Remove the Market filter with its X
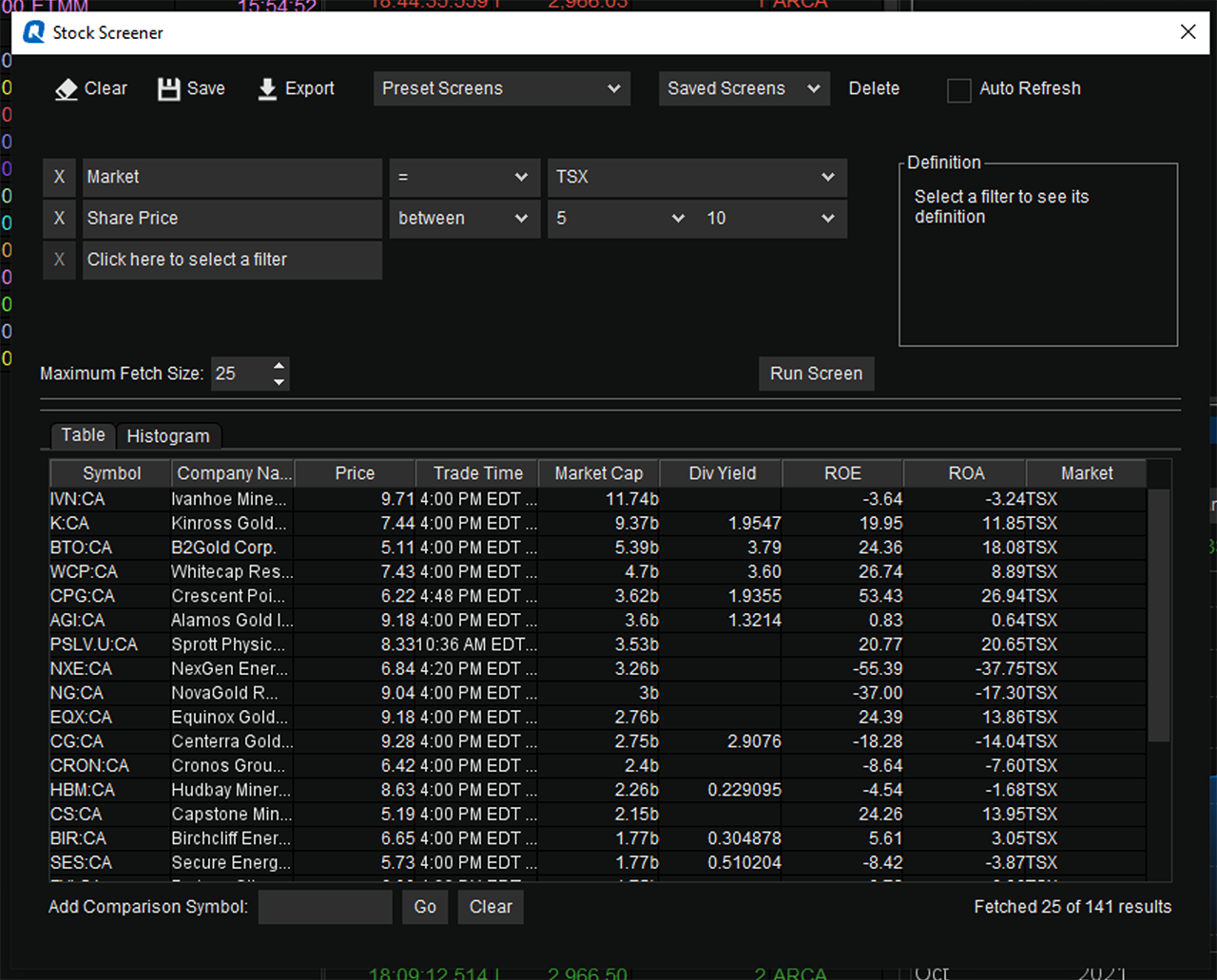 [59, 177]
